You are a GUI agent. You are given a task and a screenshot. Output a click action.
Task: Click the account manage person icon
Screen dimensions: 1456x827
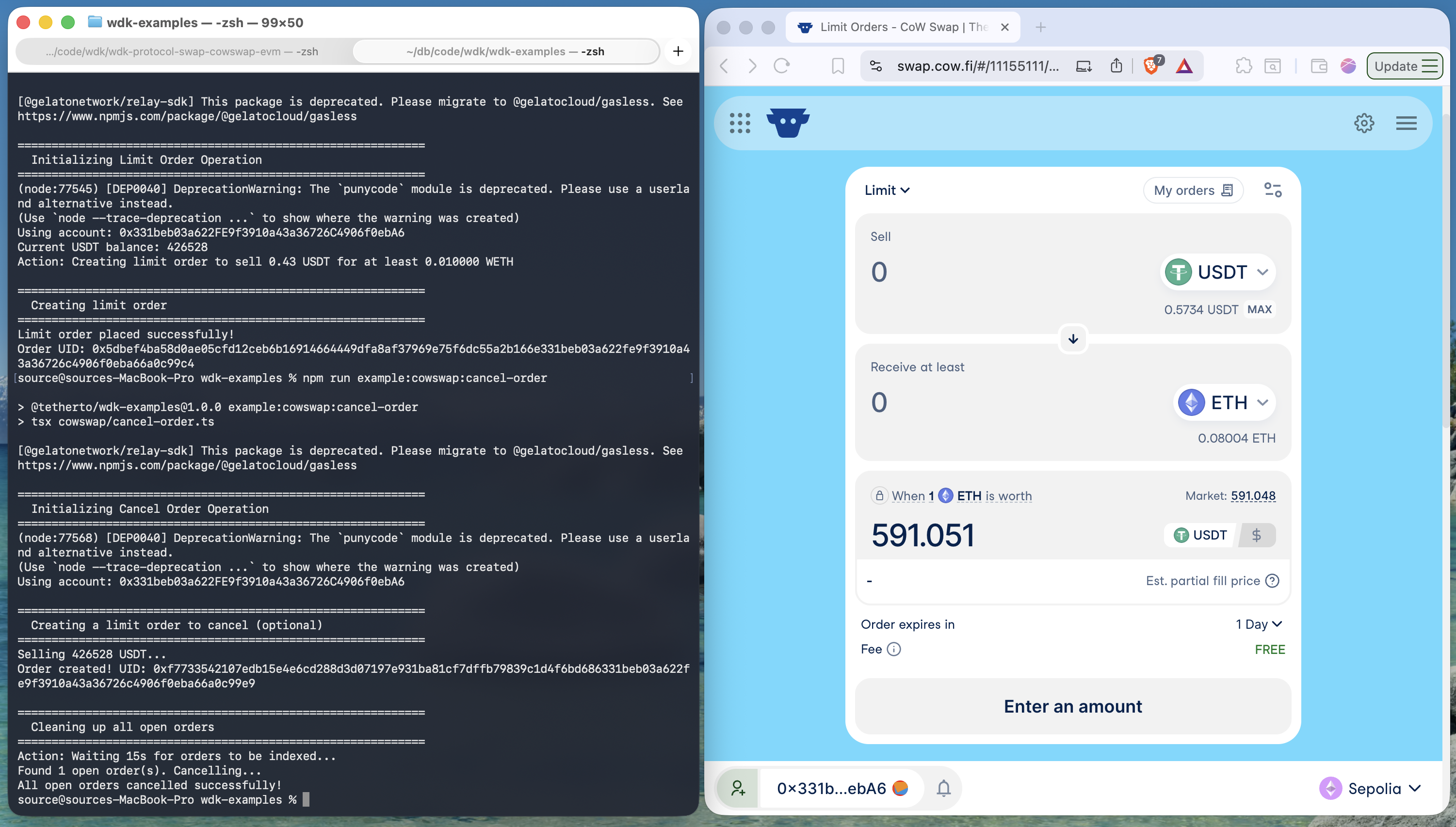738,788
